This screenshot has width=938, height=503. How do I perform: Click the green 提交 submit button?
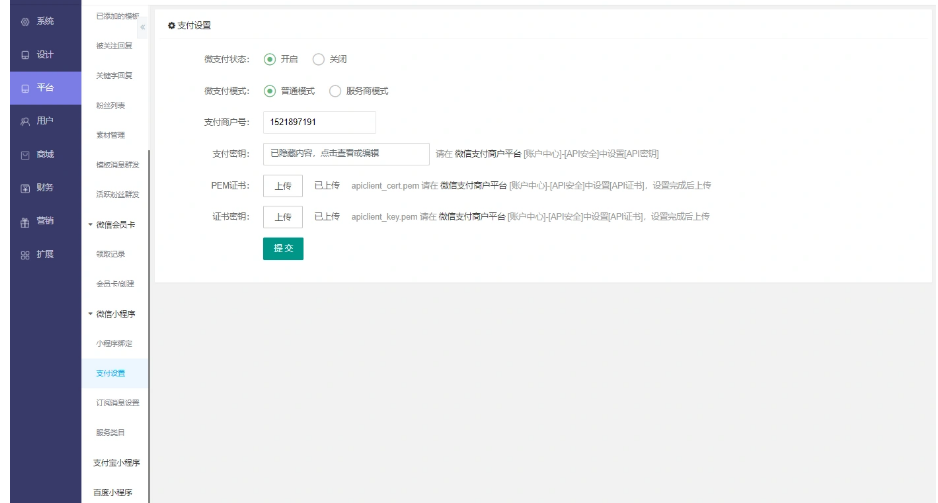pyautogui.click(x=283, y=249)
